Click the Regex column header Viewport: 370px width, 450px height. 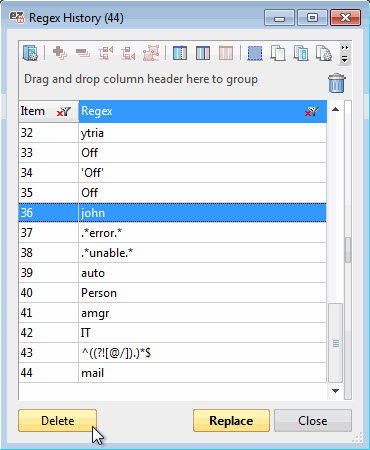tap(203, 111)
